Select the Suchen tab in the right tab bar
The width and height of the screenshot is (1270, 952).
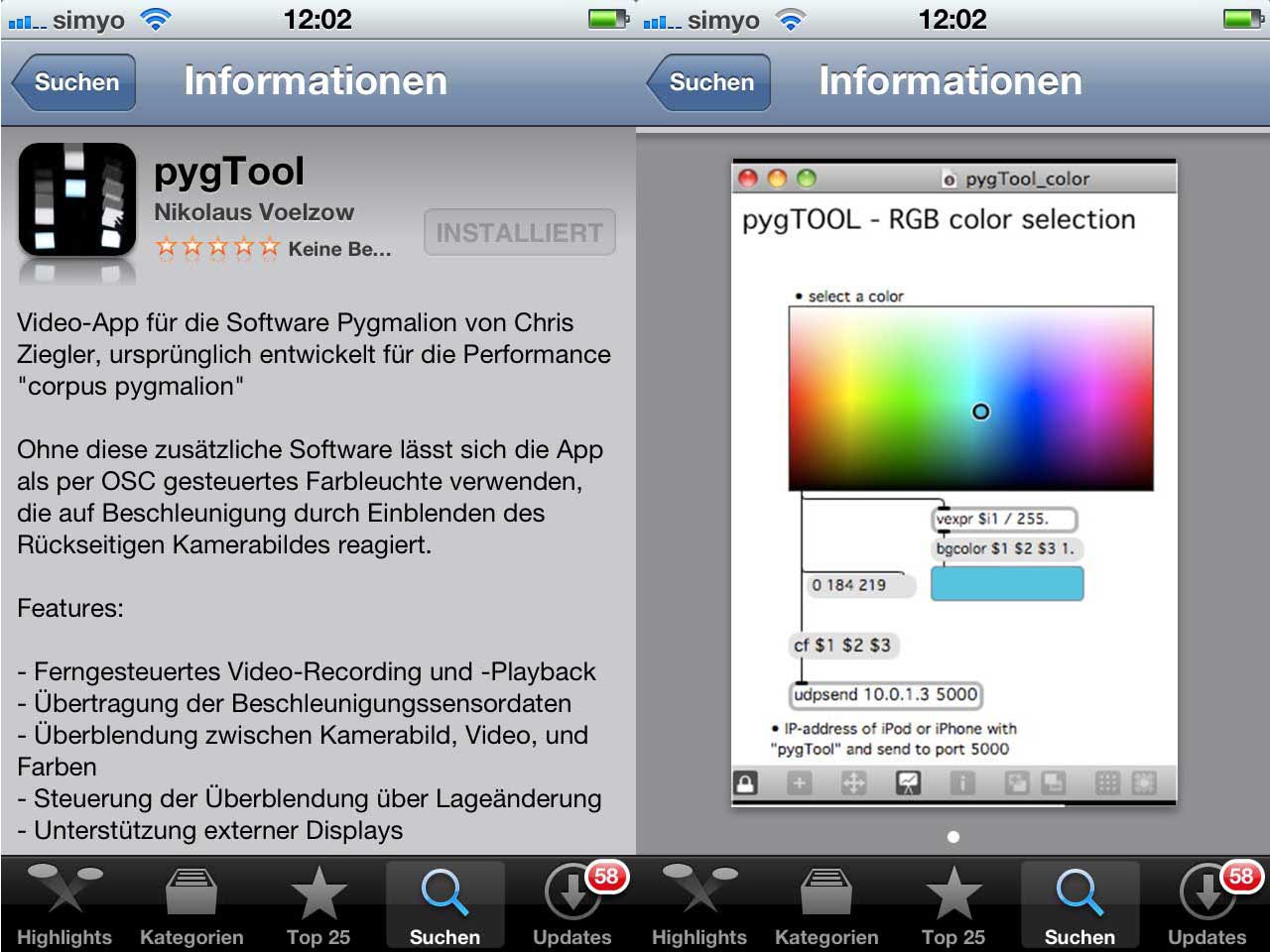pos(1079,904)
